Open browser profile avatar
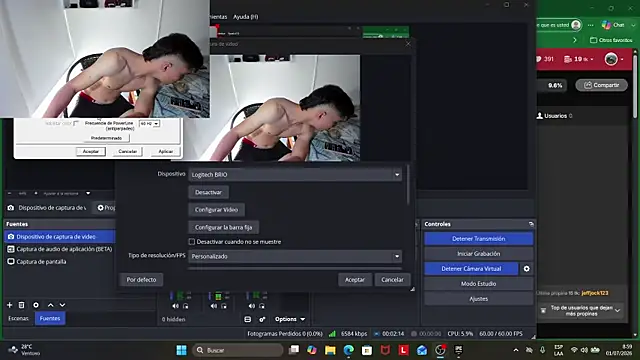The image size is (640, 360). coord(576,25)
